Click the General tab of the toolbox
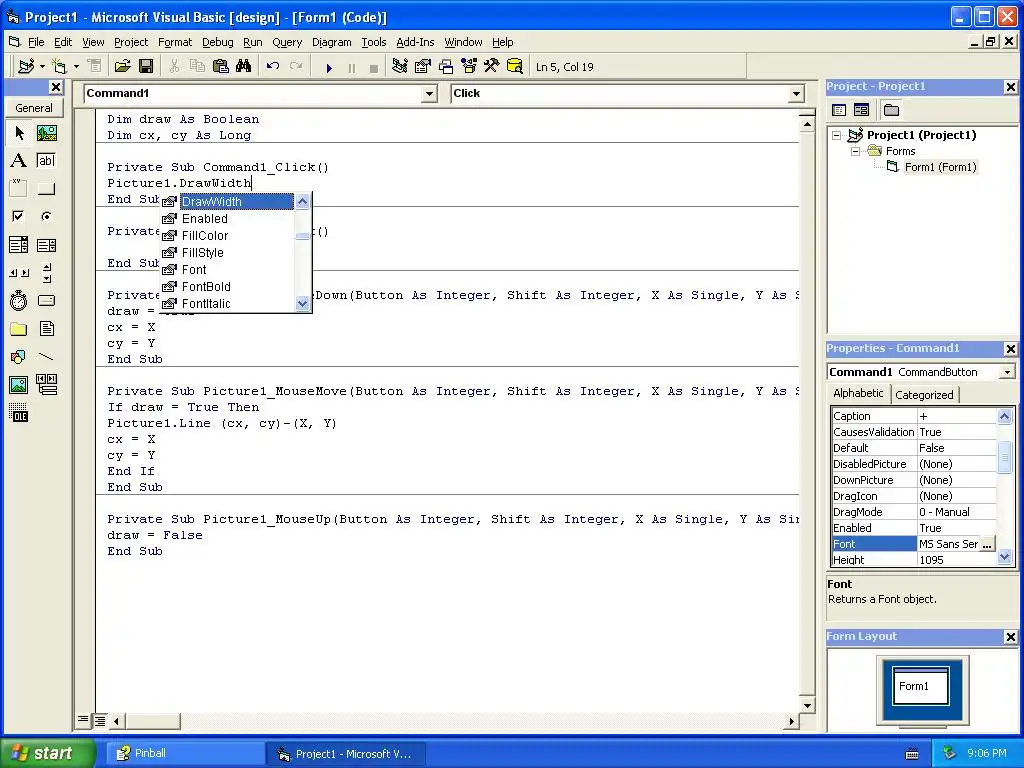Image resolution: width=1024 pixels, height=768 pixels. 34,108
